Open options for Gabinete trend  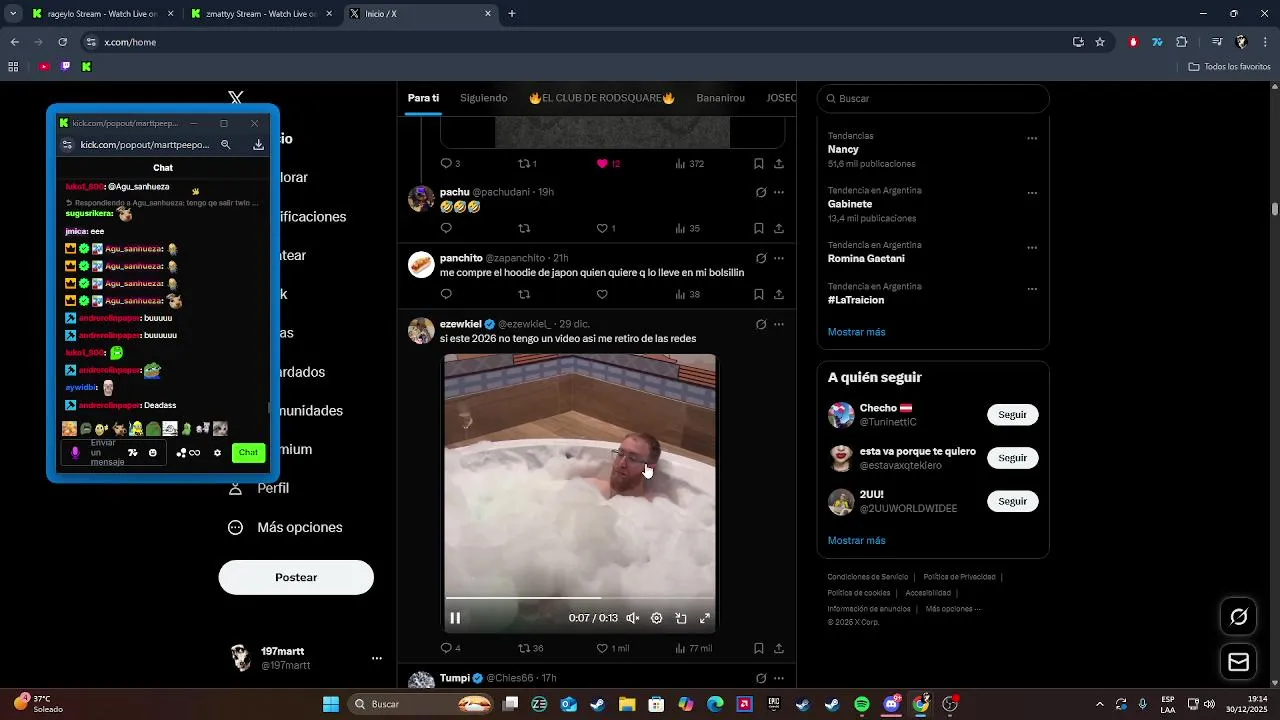tap(1032, 193)
